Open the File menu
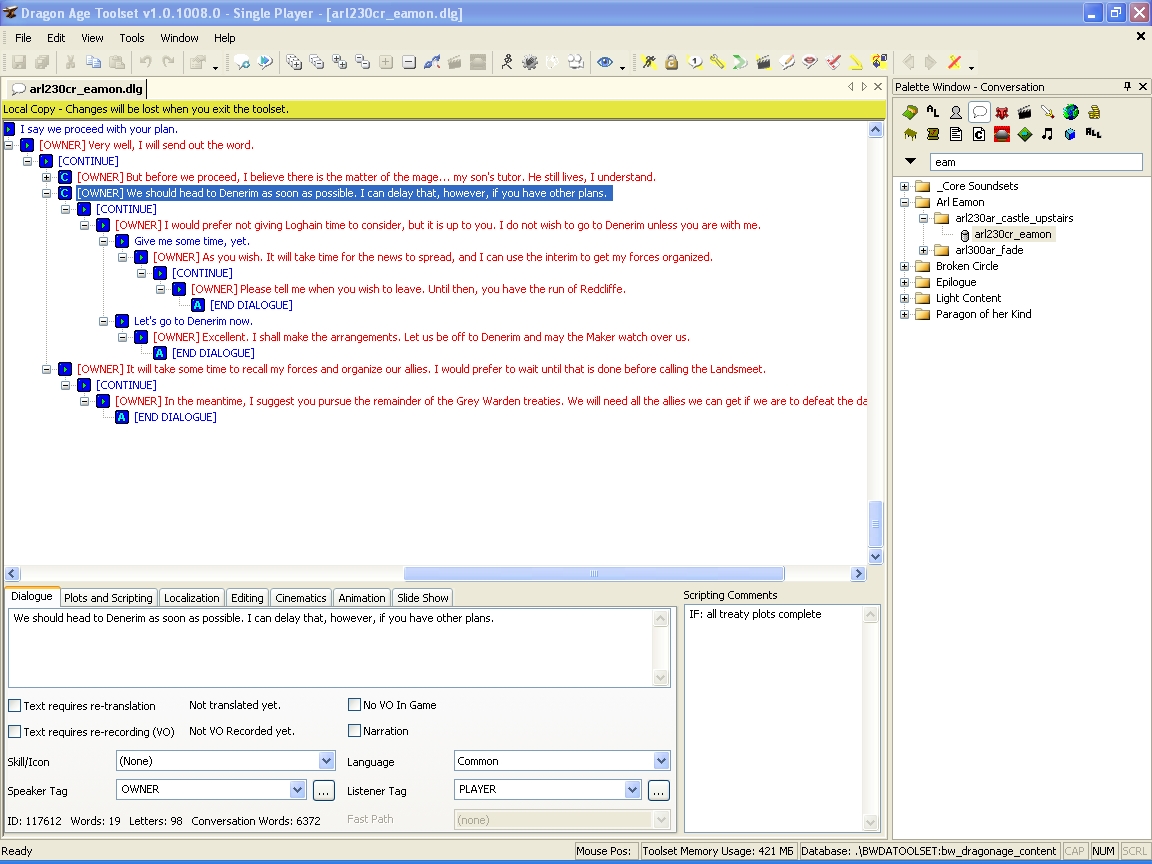This screenshot has width=1152, height=864. point(23,38)
